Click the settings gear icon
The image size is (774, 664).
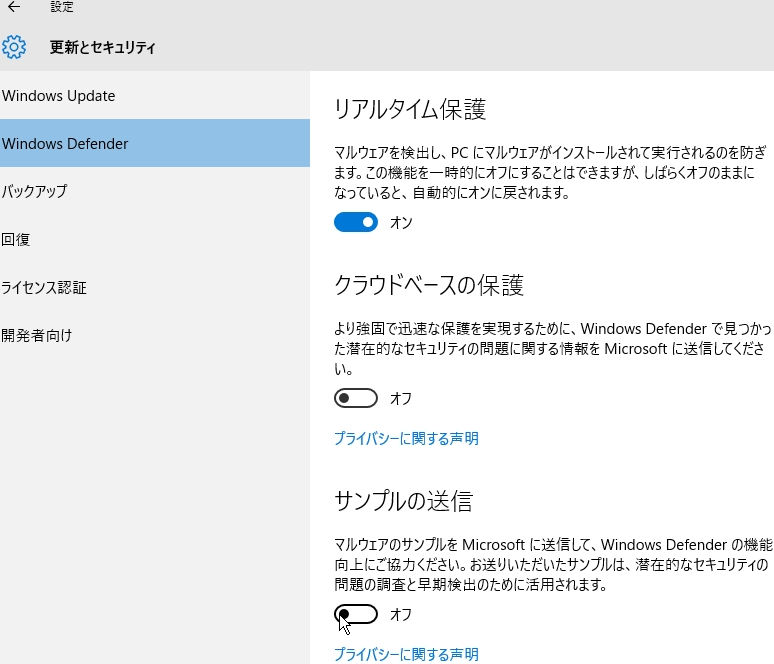pyautogui.click(x=14, y=47)
